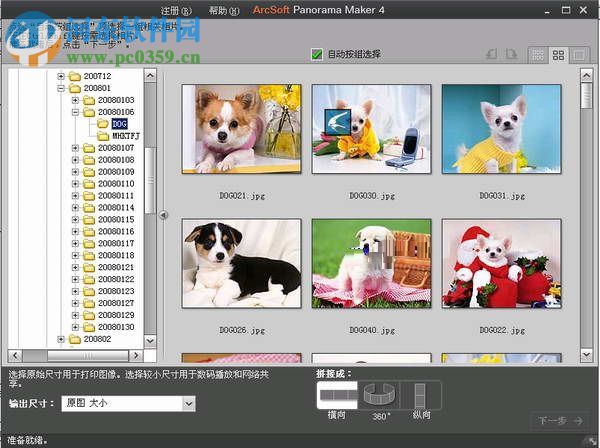Select the 20080115 folder

(116, 220)
